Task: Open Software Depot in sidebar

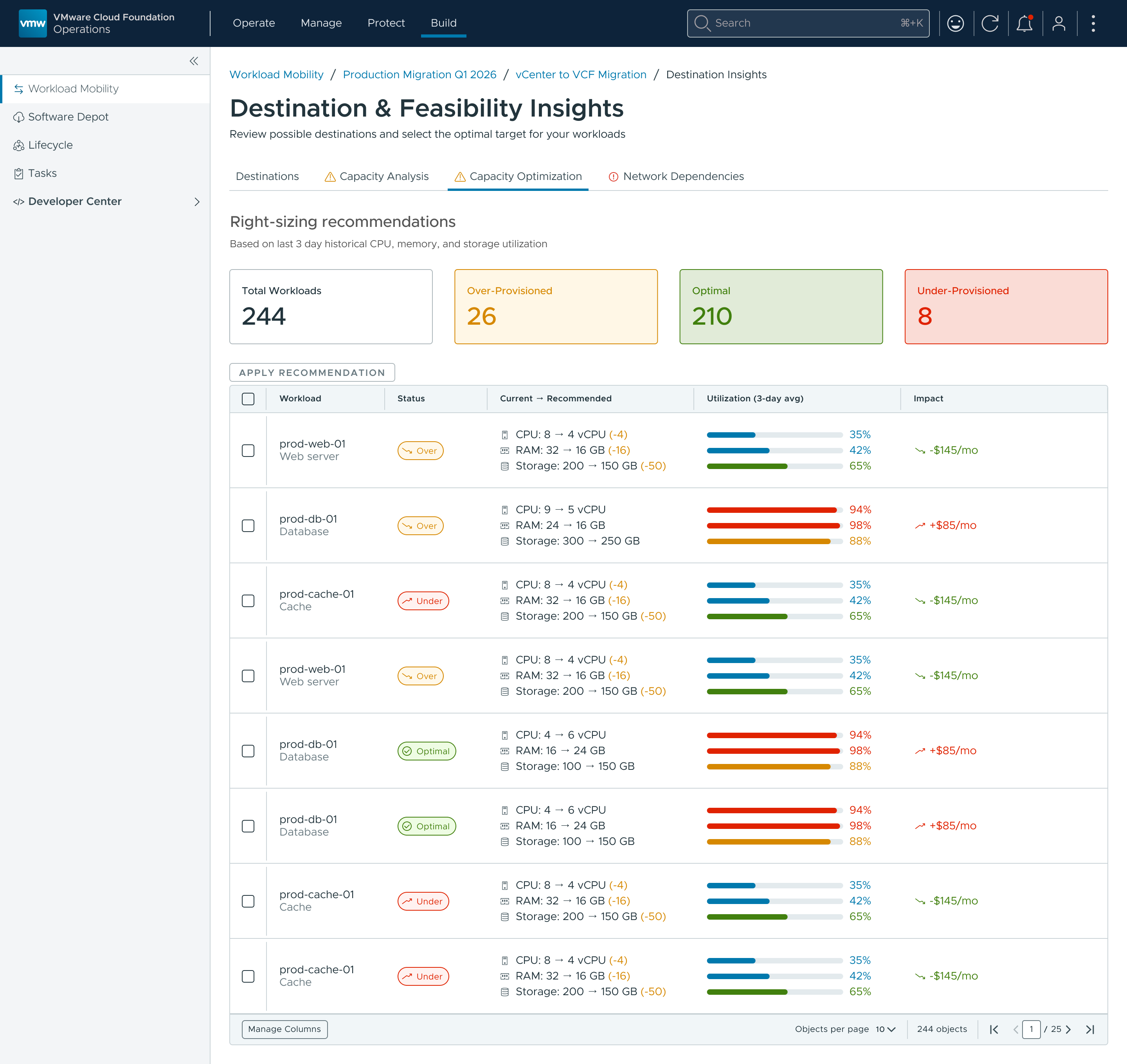Action: point(105,117)
